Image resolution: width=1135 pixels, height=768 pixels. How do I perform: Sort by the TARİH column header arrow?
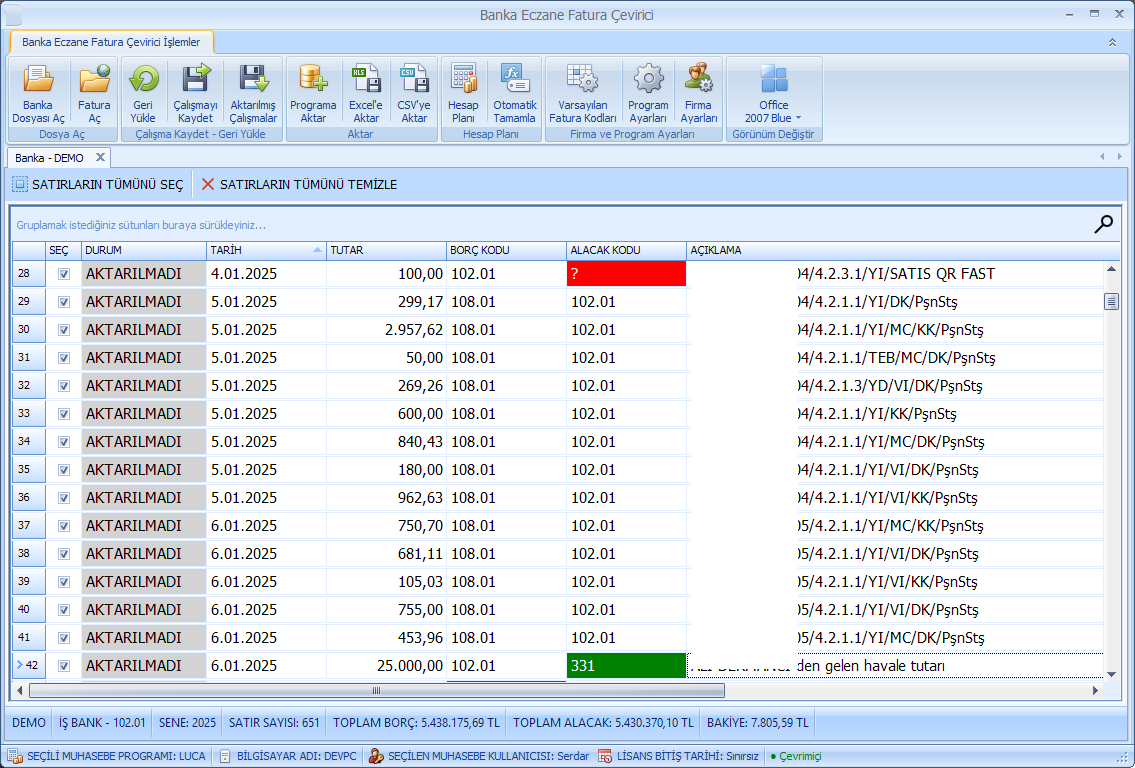click(x=317, y=250)
